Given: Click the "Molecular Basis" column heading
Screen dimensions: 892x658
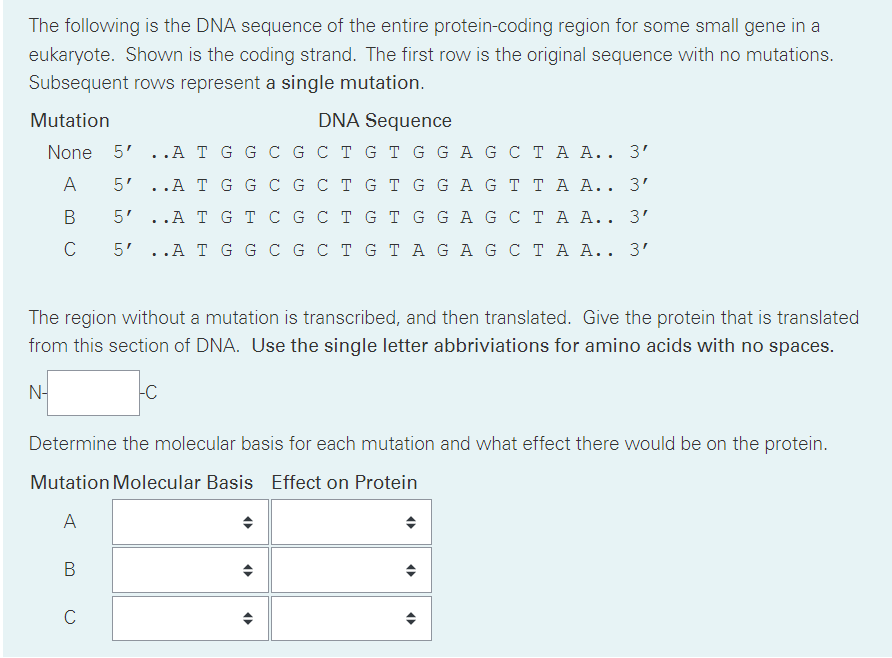Looking at the screenshot, I should pyautogui.click(x=183, y=482).
